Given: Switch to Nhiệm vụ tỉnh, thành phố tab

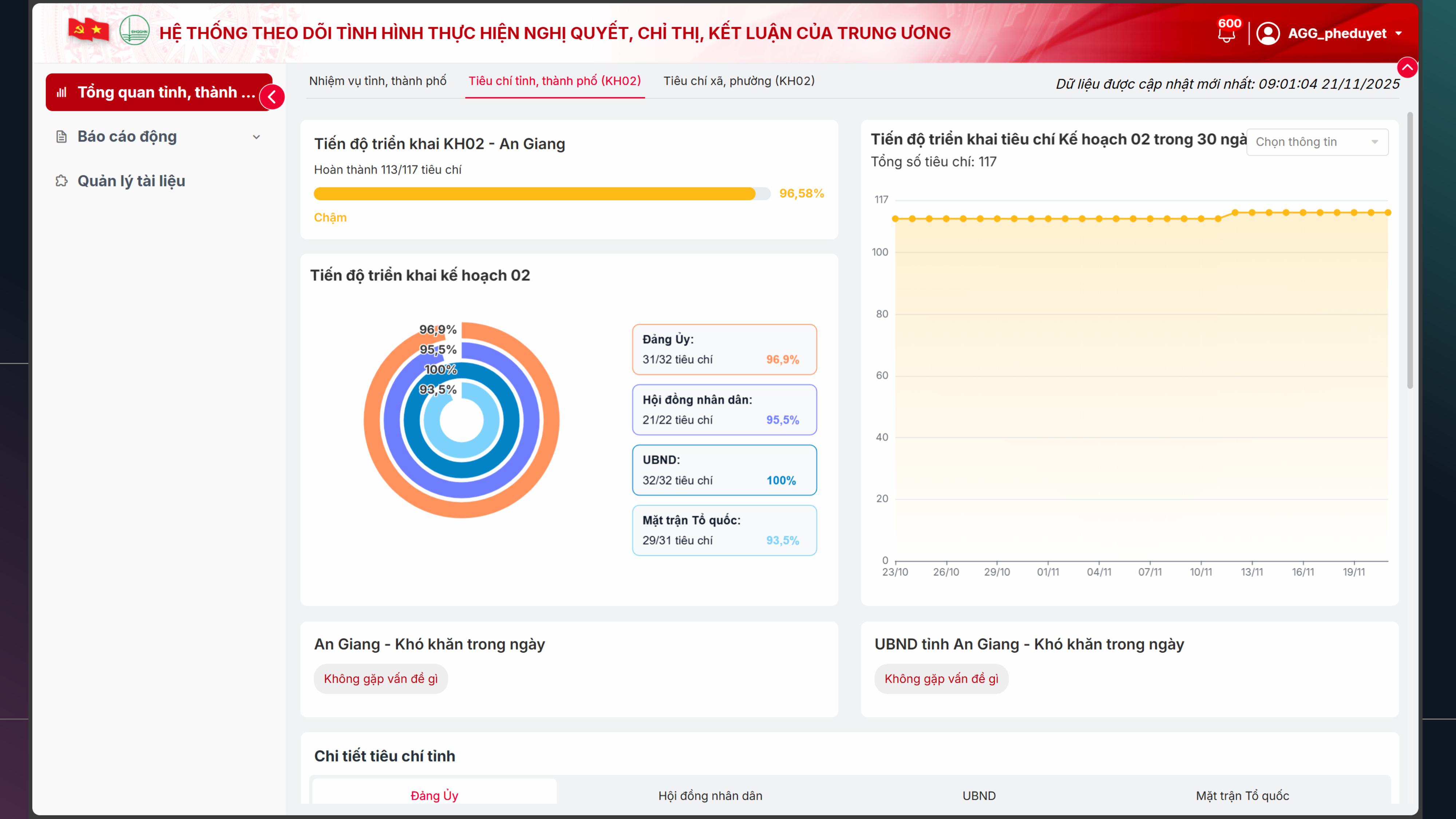Looking at the screenshot, I should [x=377, y=81].
